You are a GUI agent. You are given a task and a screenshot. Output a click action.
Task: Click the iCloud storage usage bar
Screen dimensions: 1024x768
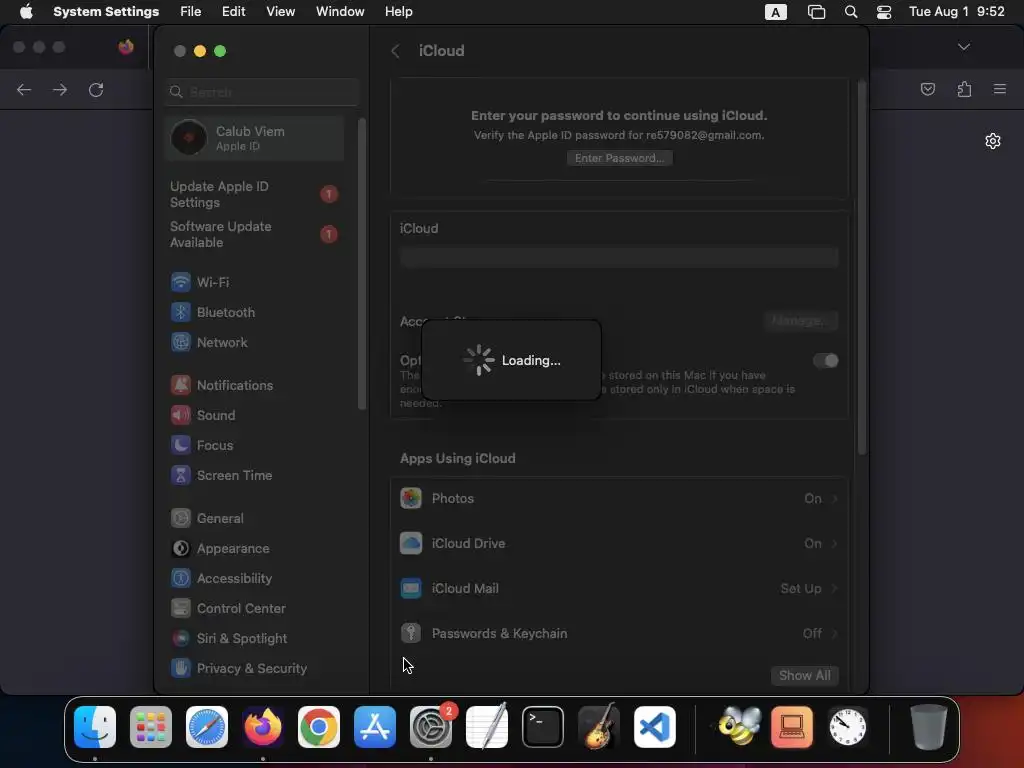click(x=619, y=258)
